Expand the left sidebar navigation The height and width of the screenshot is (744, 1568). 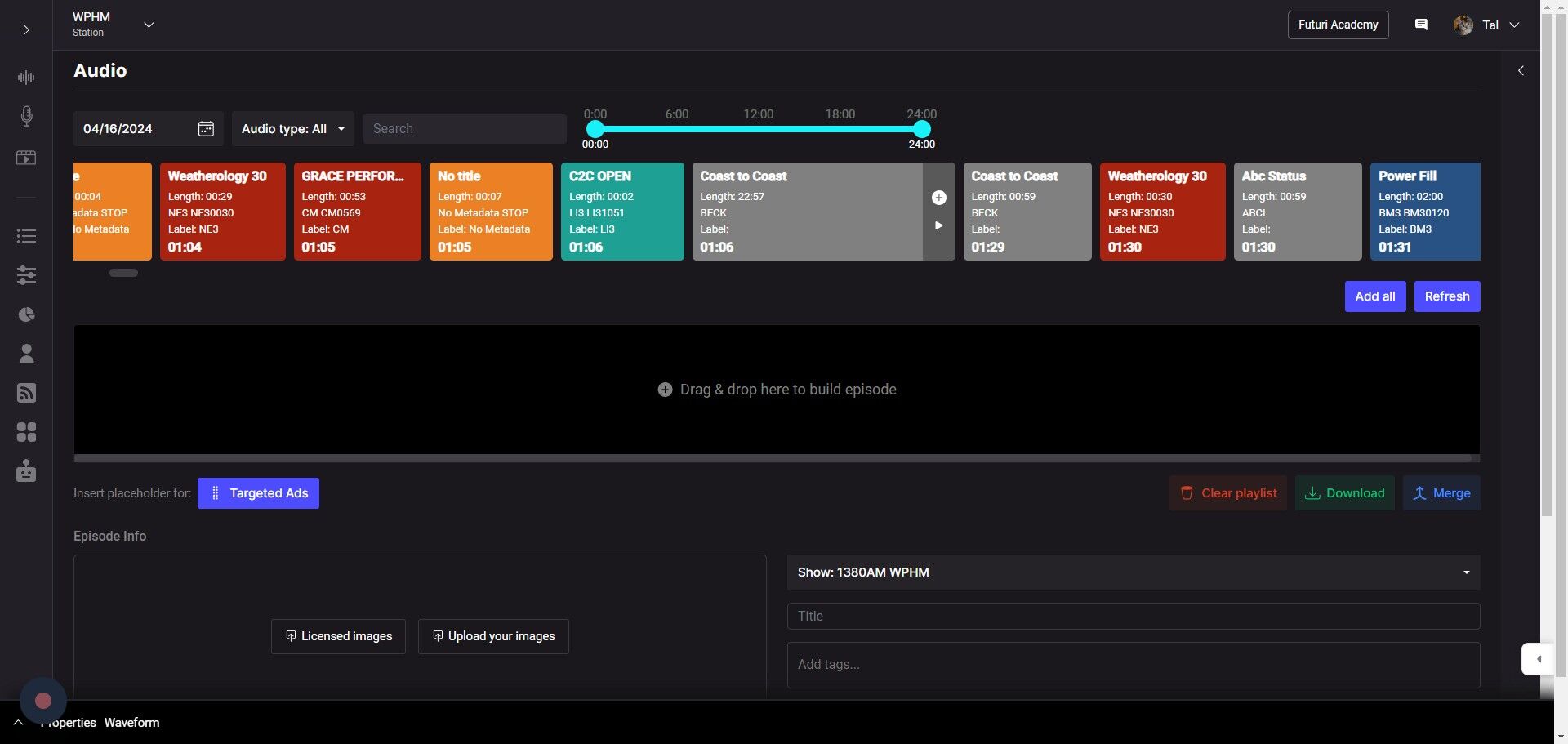click(26, 30)
